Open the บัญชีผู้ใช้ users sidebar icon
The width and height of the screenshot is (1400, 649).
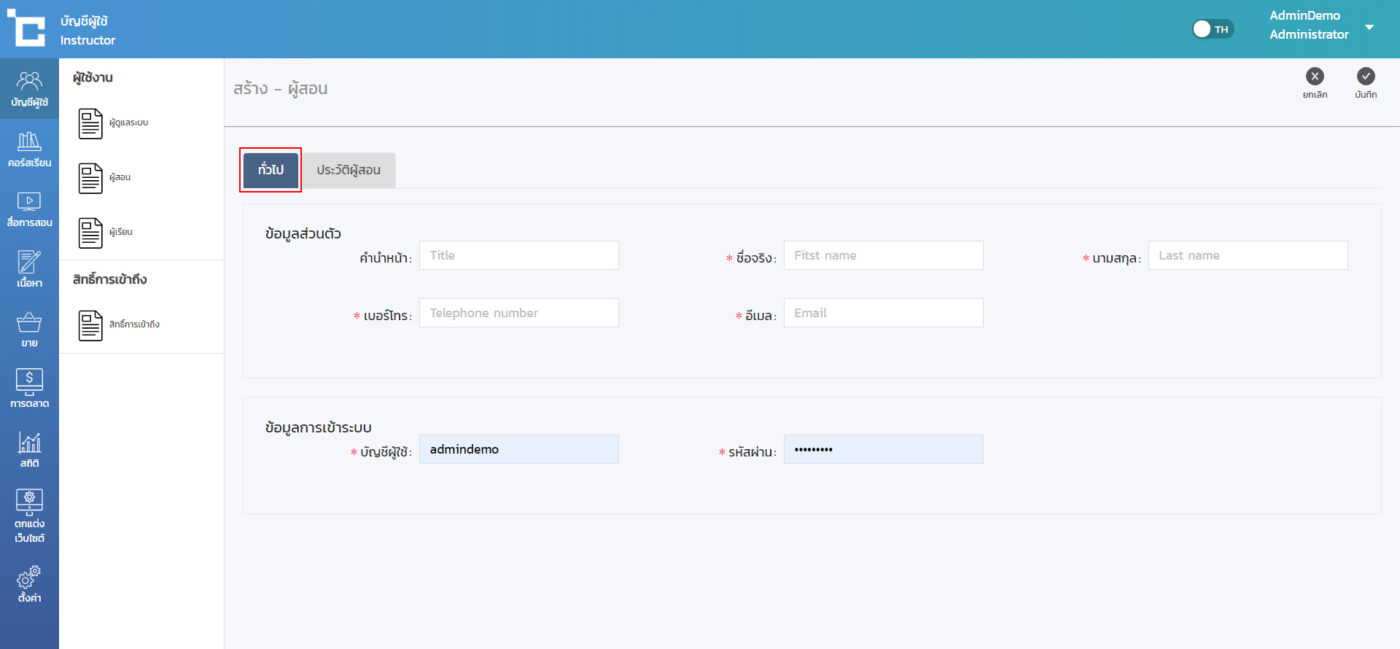29,88
